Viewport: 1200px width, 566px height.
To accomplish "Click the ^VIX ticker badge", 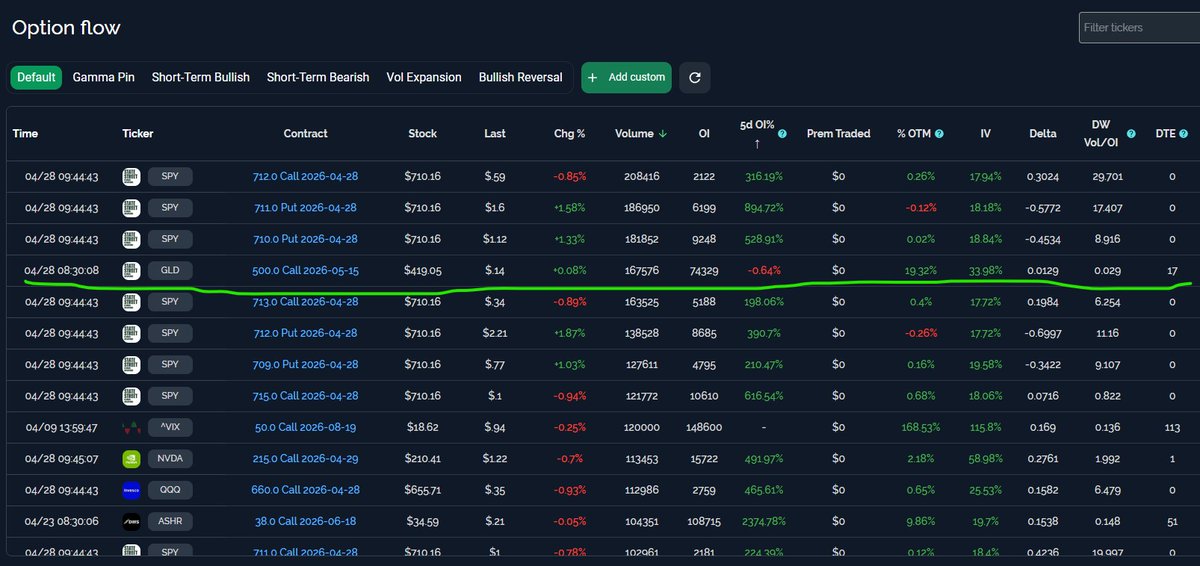I will (x=170, y=428).
